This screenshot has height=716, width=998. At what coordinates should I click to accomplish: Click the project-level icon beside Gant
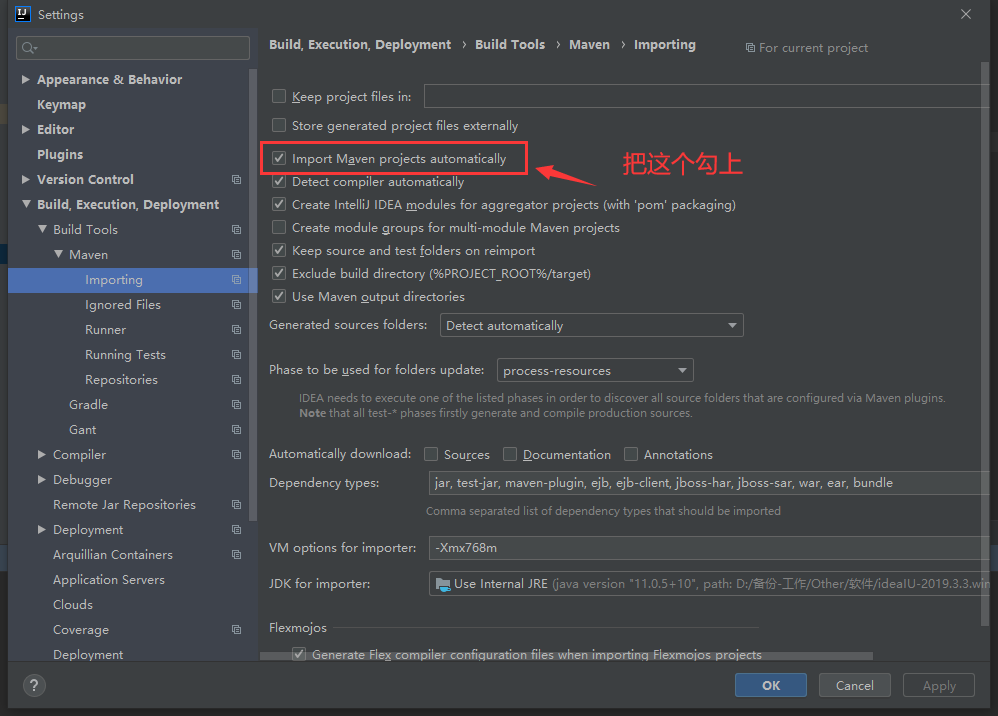[x=237, y=430]
